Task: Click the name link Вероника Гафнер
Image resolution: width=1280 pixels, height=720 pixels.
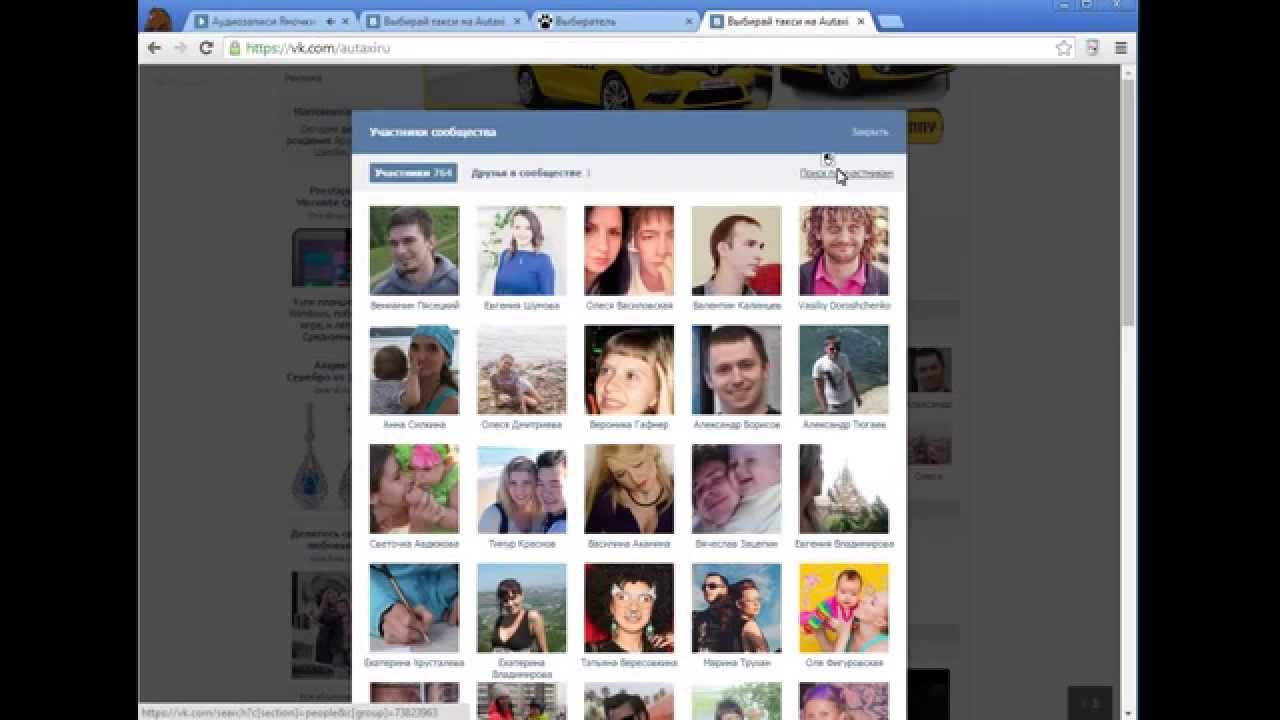Action: (x=629, y=424)
